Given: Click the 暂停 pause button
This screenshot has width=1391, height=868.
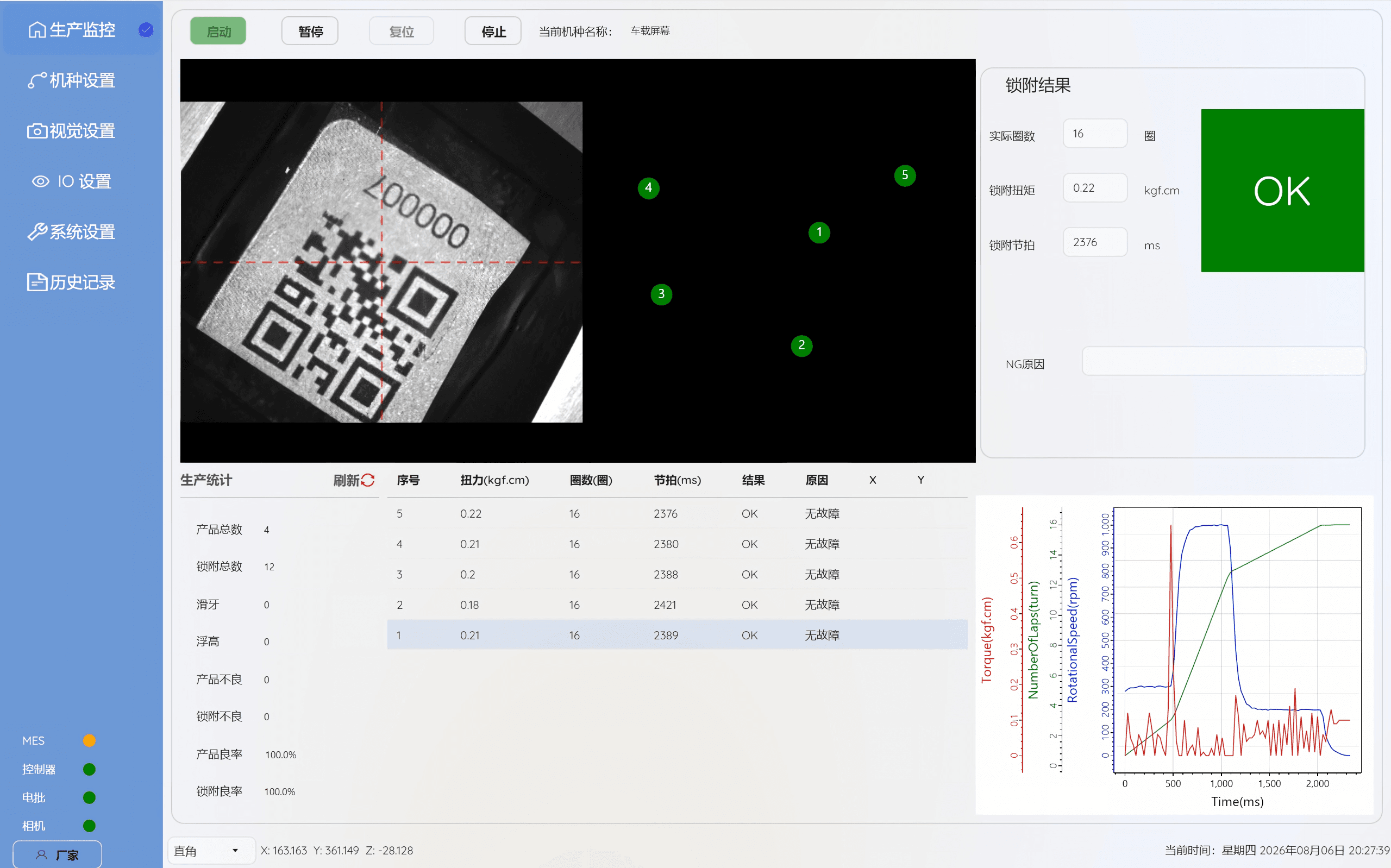Looking at the screenshot, I should [x=310, y=31].
